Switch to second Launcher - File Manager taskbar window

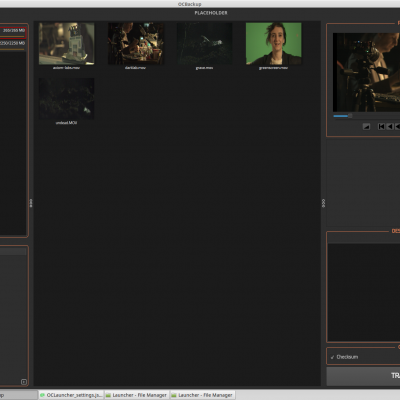[203, 395]
